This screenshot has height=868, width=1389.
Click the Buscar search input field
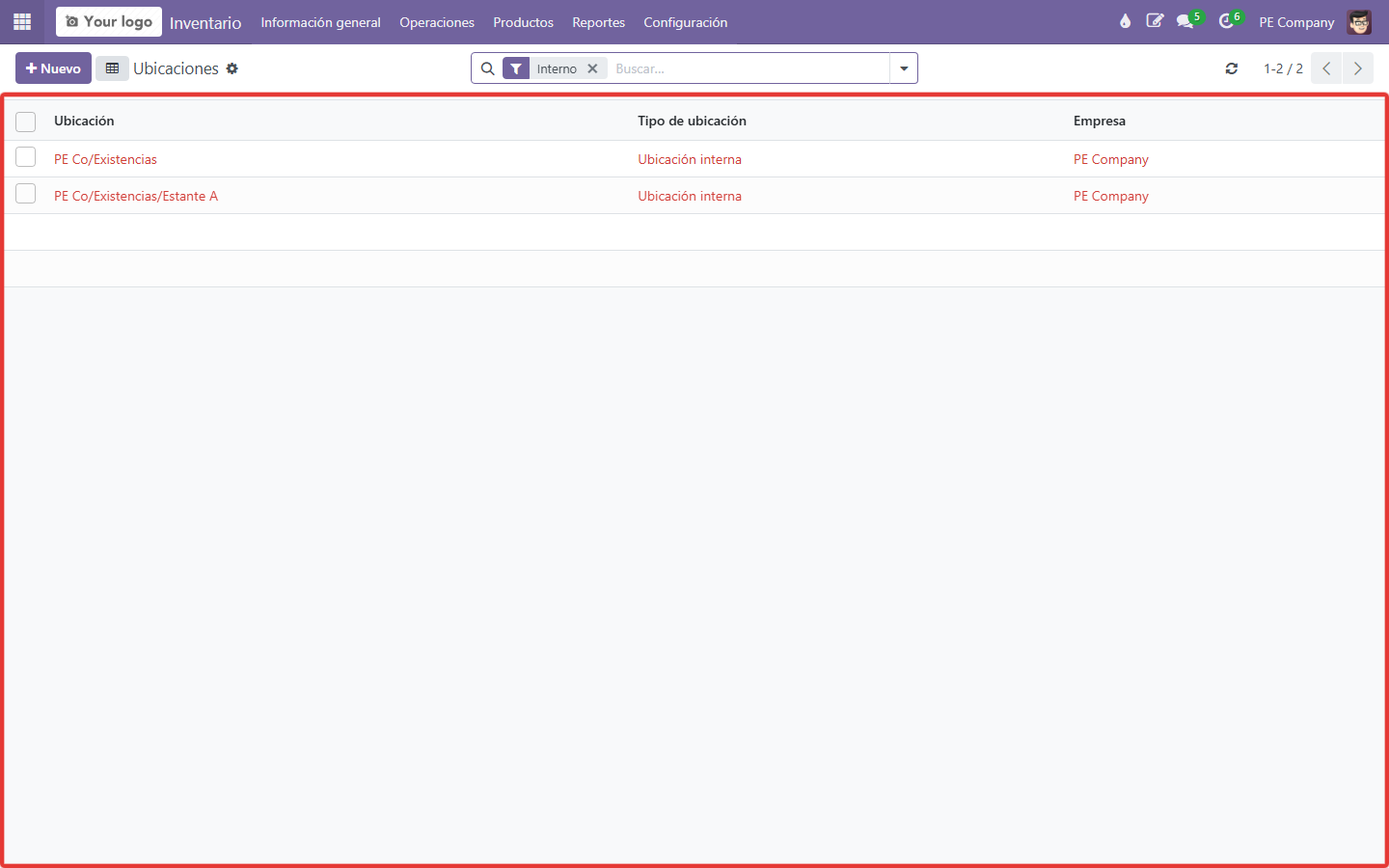(x=749, y=68)
